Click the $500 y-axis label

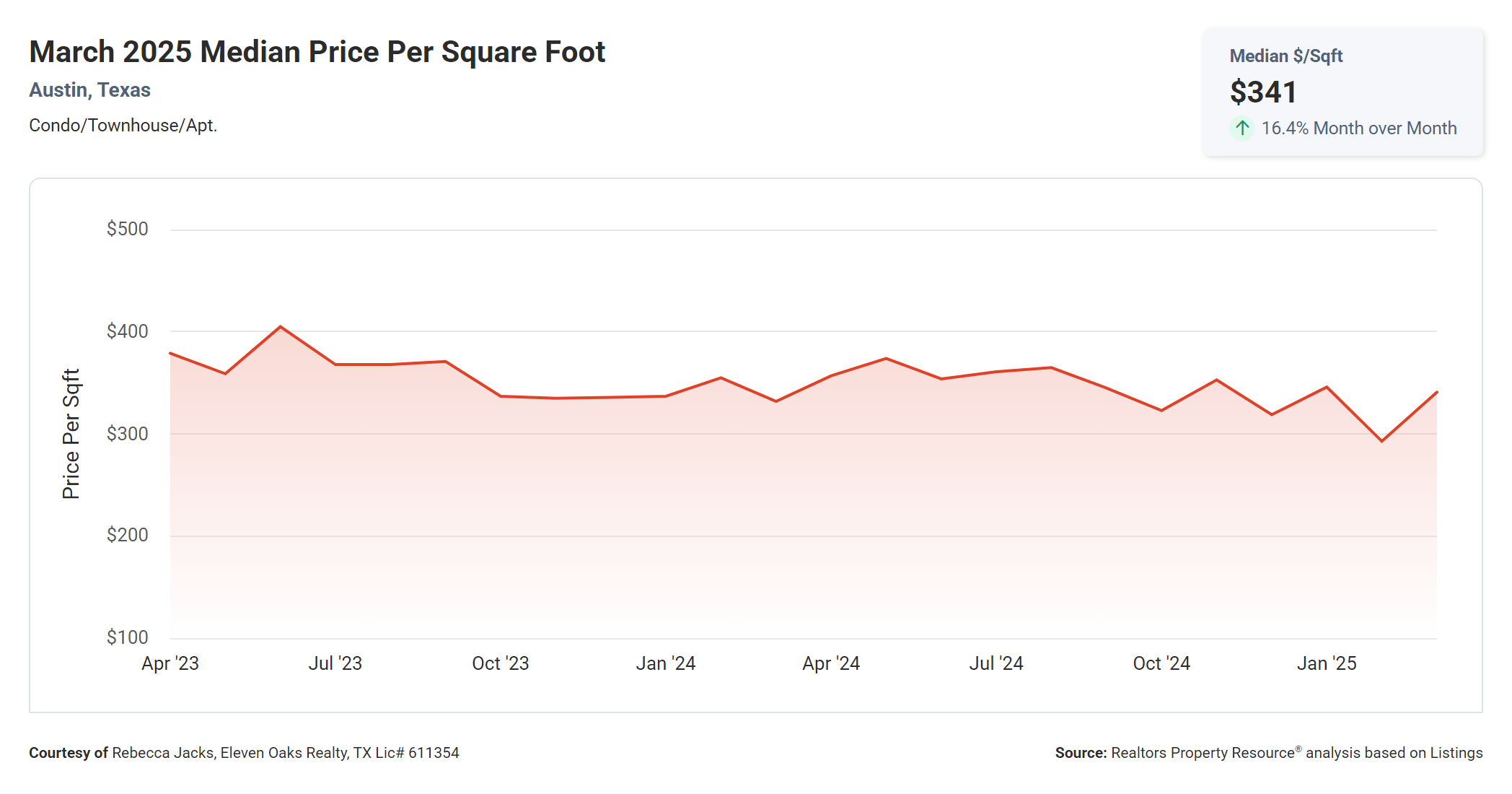pos(127,229)
